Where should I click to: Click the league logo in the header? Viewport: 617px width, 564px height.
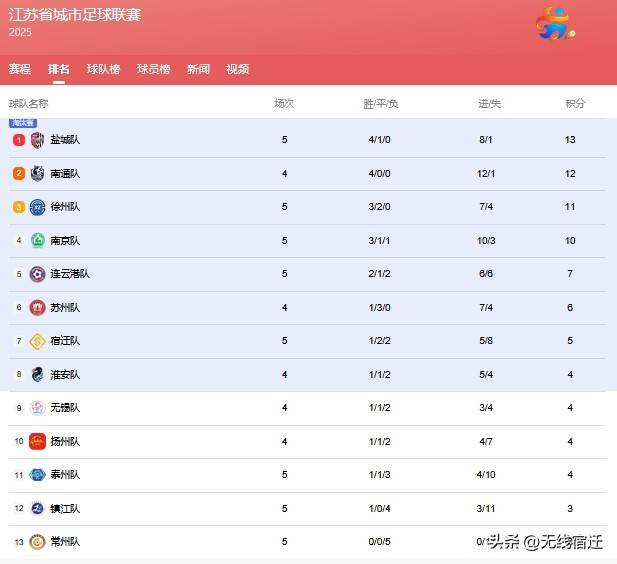coord(556,23)
